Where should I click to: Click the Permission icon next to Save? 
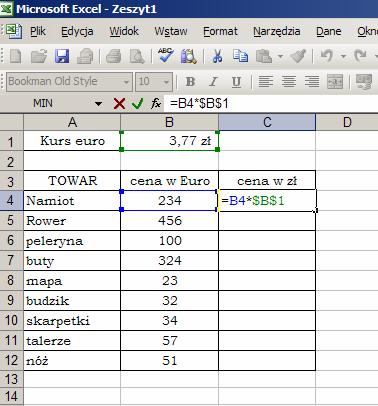(85, 56)
